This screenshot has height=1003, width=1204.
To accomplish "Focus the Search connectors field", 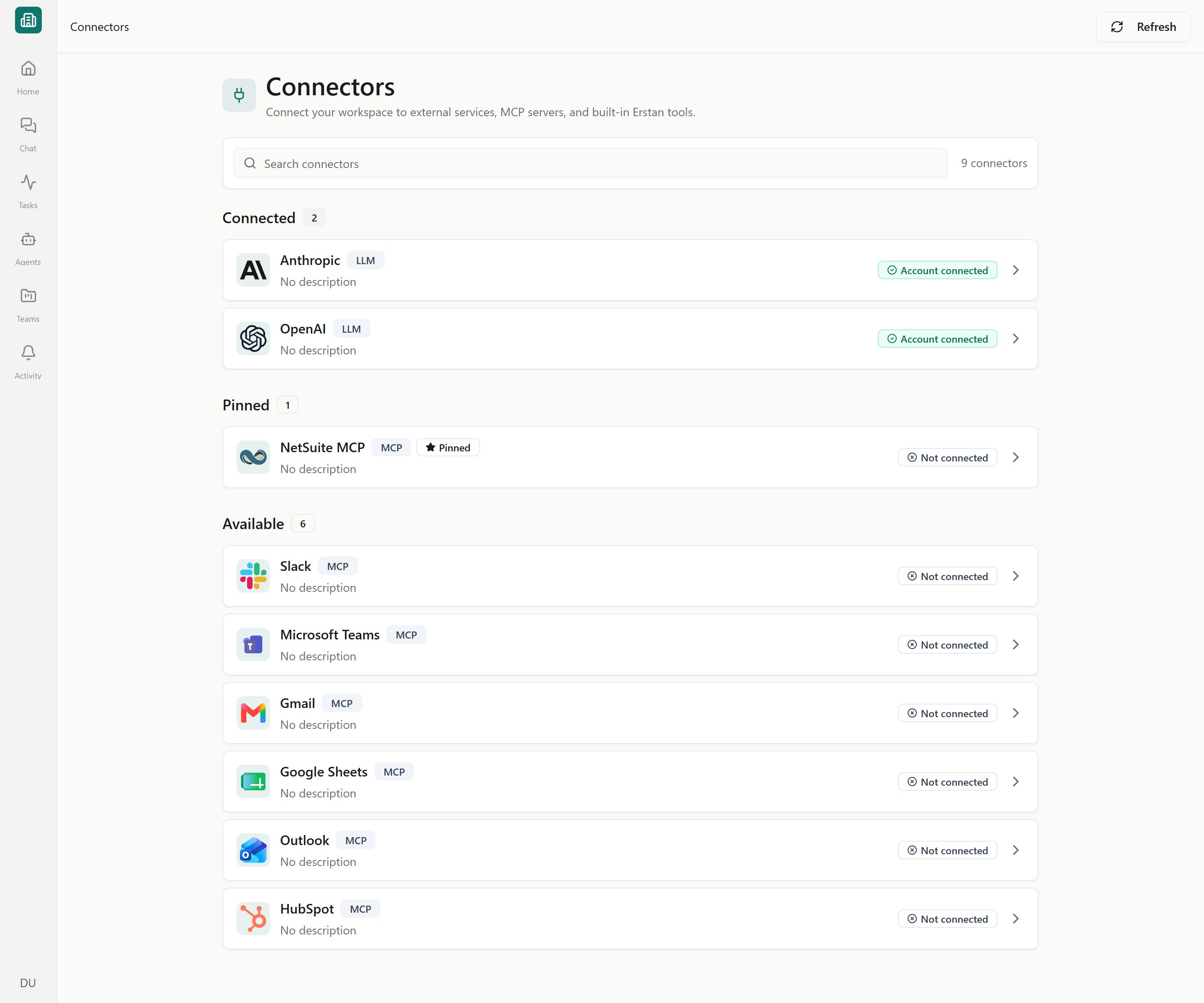I will (x=591, y=163).
